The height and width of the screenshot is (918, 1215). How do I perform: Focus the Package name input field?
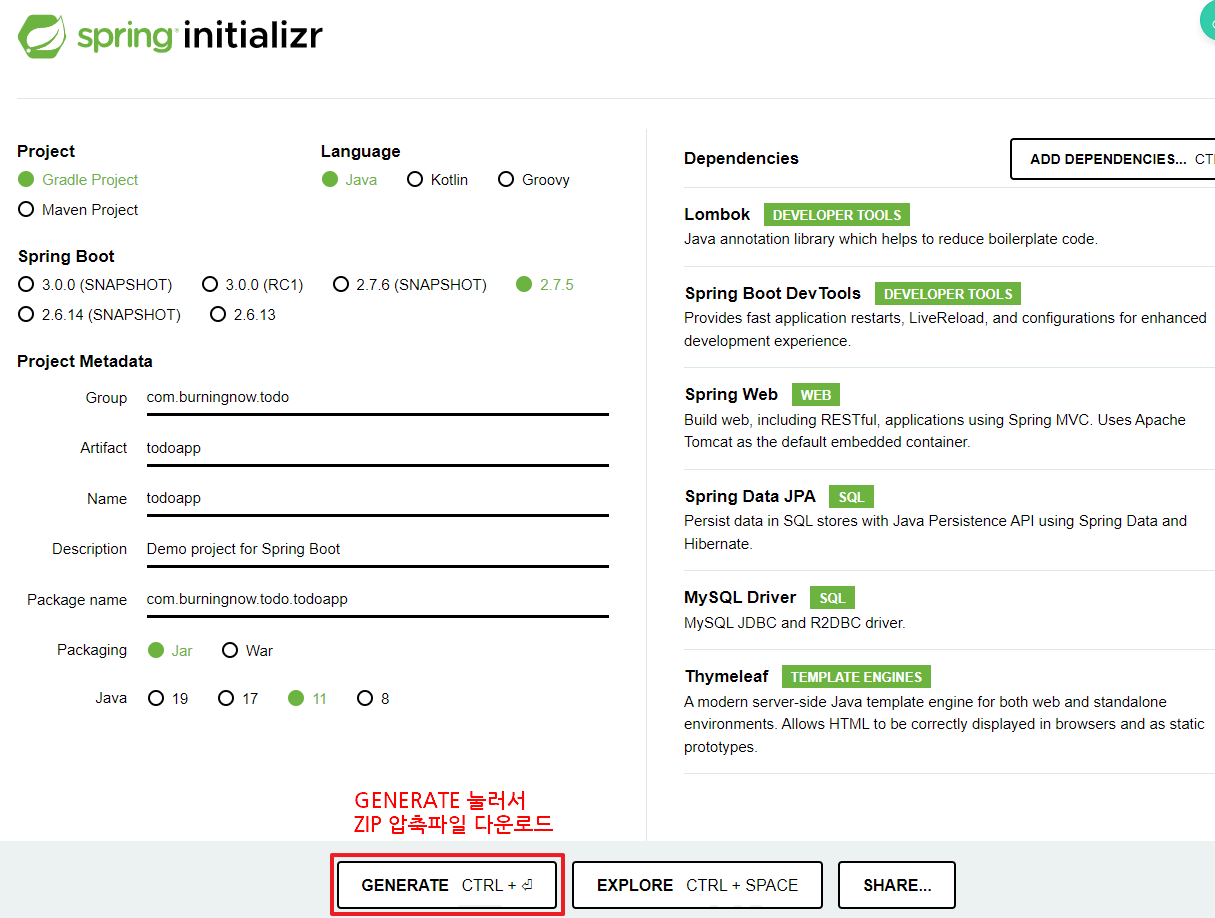tap(377, 599)
